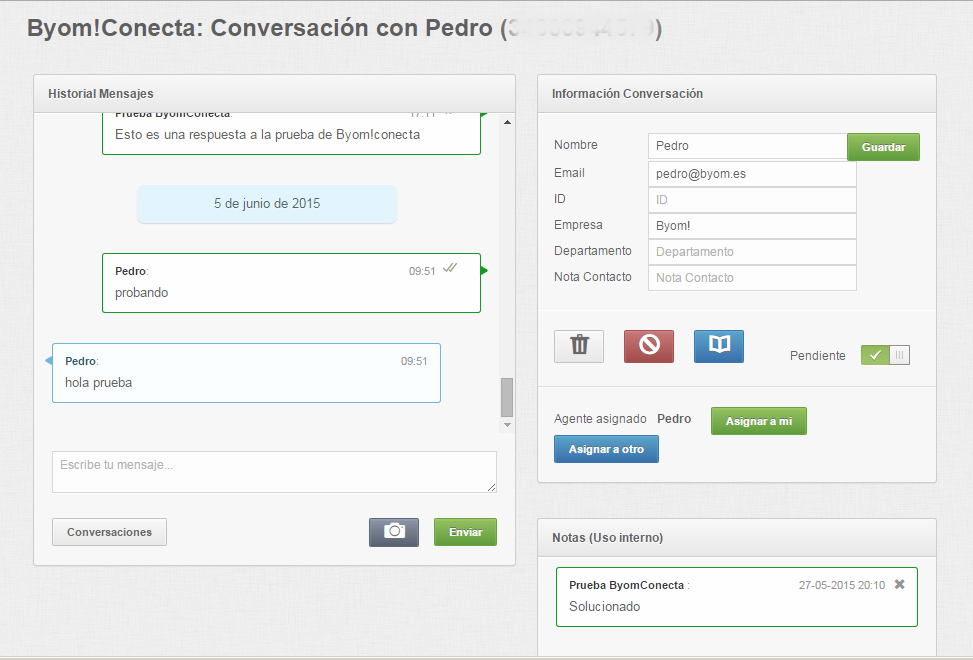This screenshot has width=973, height=660.
Task: Click the red block contact icon
Action: (649, 346)
